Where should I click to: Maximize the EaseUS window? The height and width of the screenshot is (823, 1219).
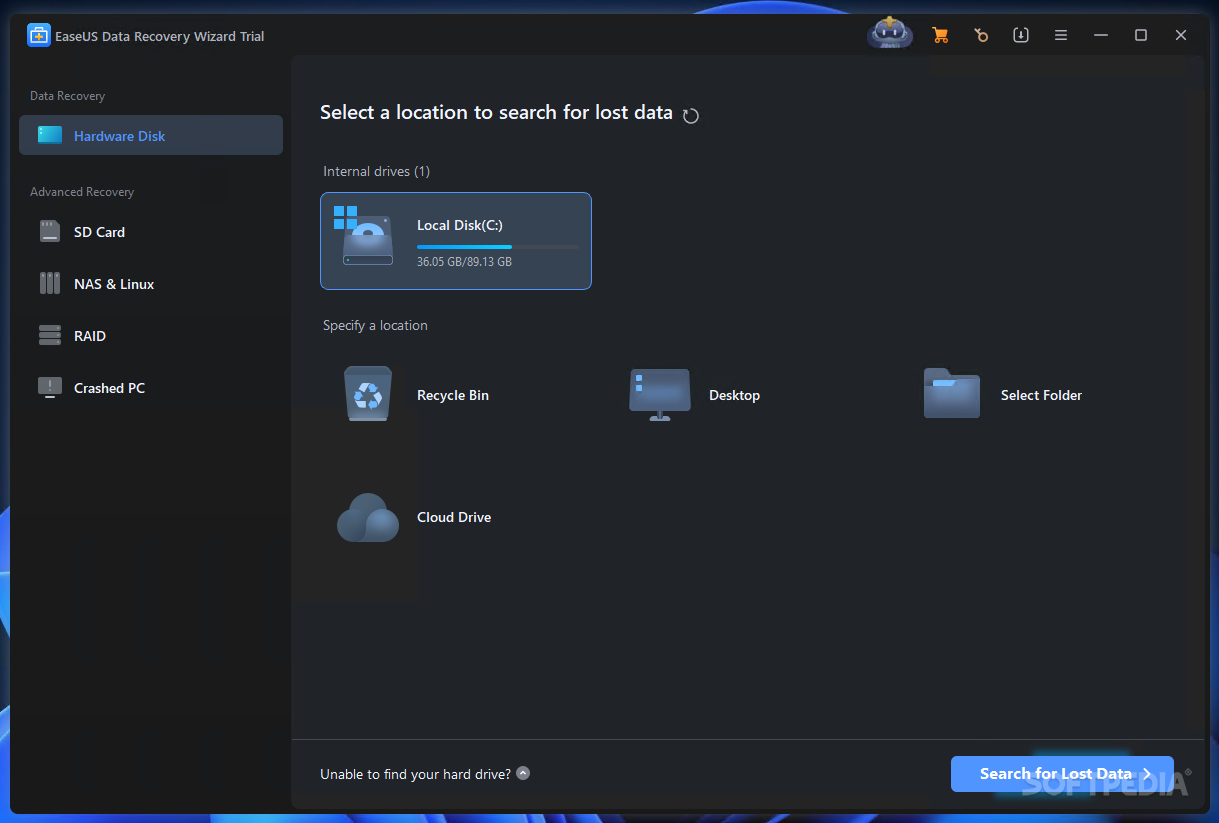[x=1141, y=35]
